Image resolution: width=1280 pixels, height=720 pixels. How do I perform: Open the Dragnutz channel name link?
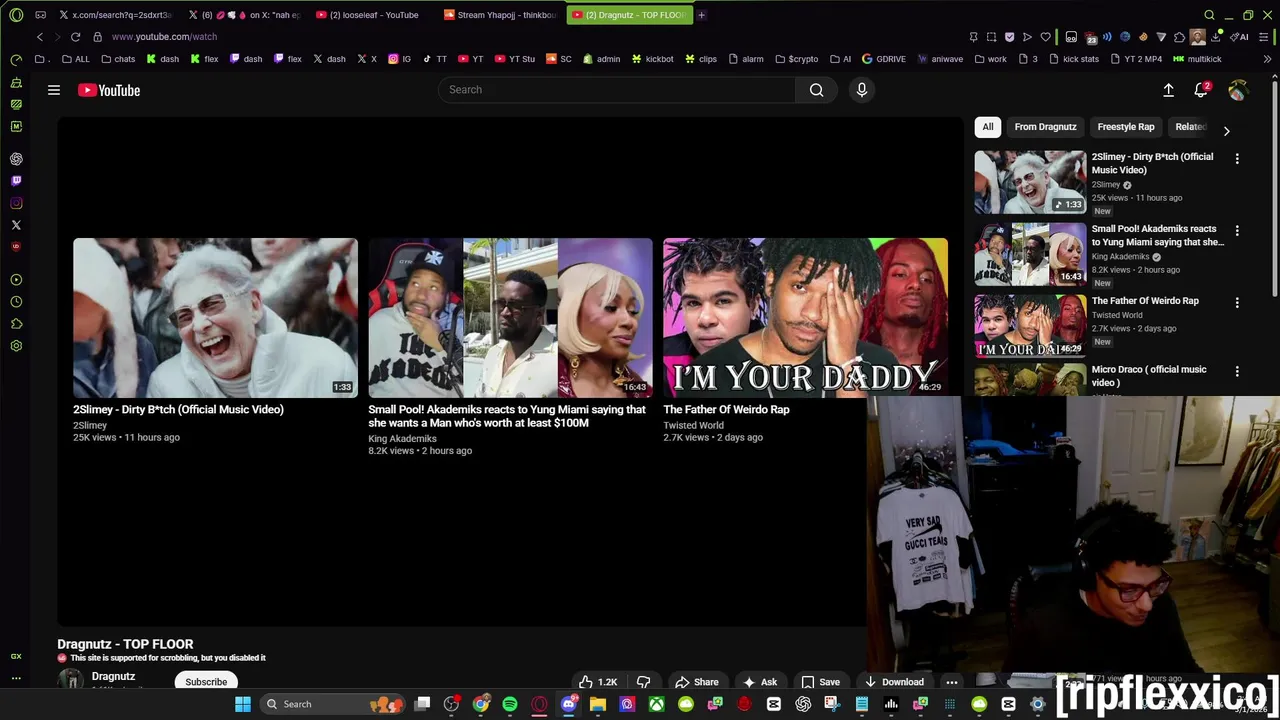113,677
